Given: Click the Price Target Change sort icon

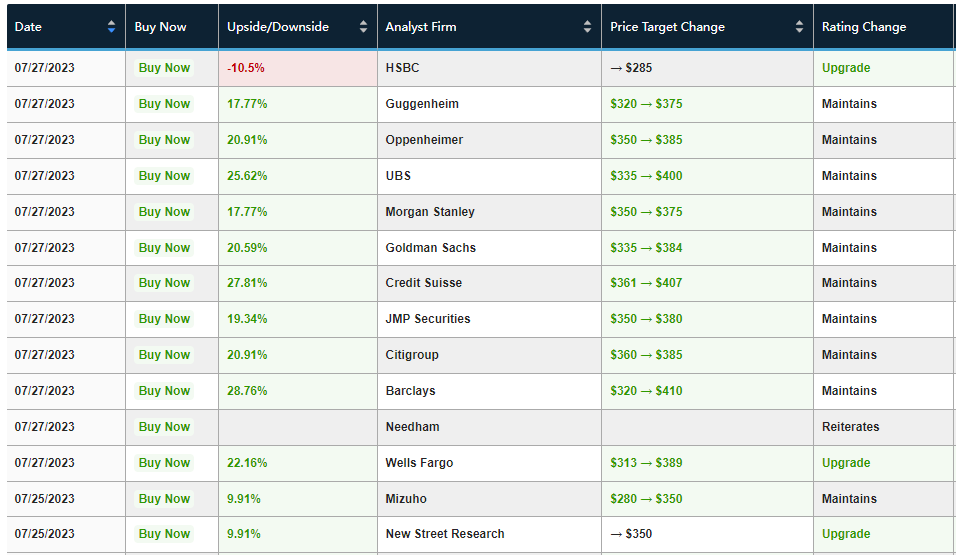Looking at the screenshot, I should pyautogui.click(x=799, y=27).
